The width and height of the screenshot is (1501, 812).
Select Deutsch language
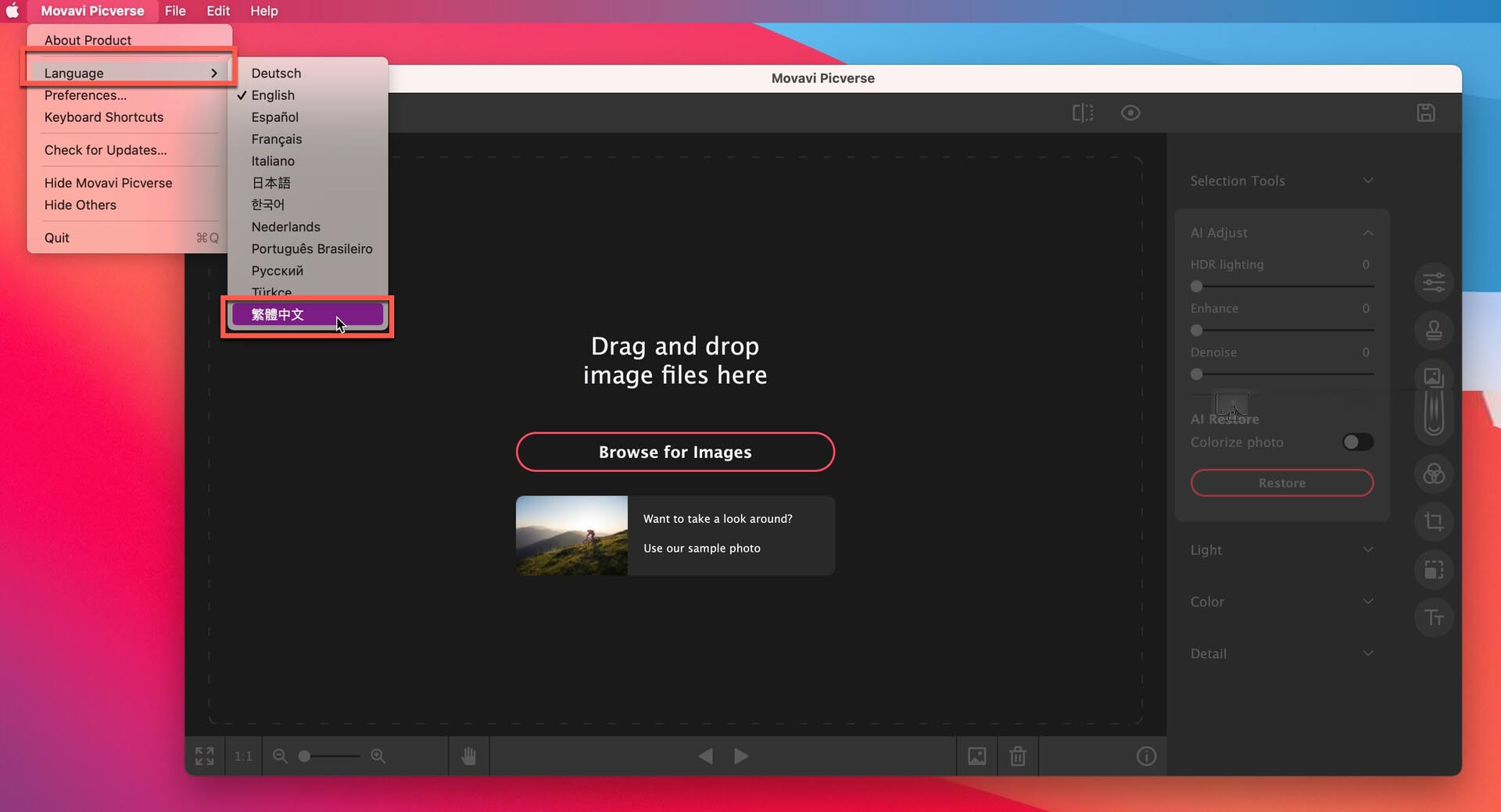pos(308,73)
